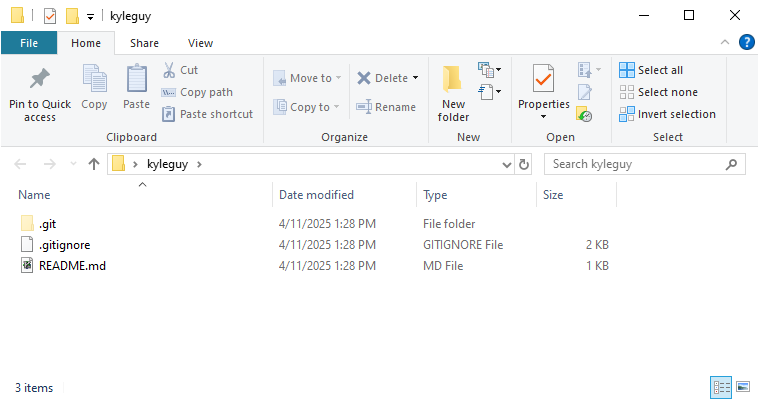Switch to large icons view in the status bar
This screenshot has width=759, height=400.
[743, 386]
